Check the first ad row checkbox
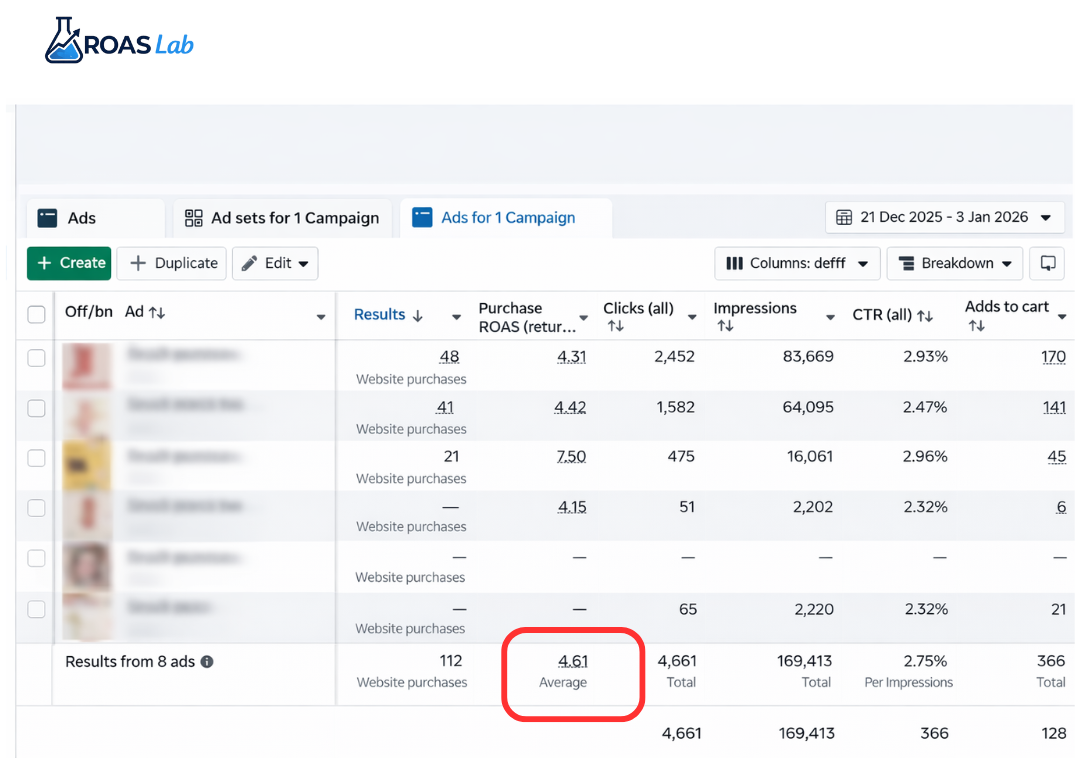The height and width of the screenshot is (758, 1080). tap(36, 357)
